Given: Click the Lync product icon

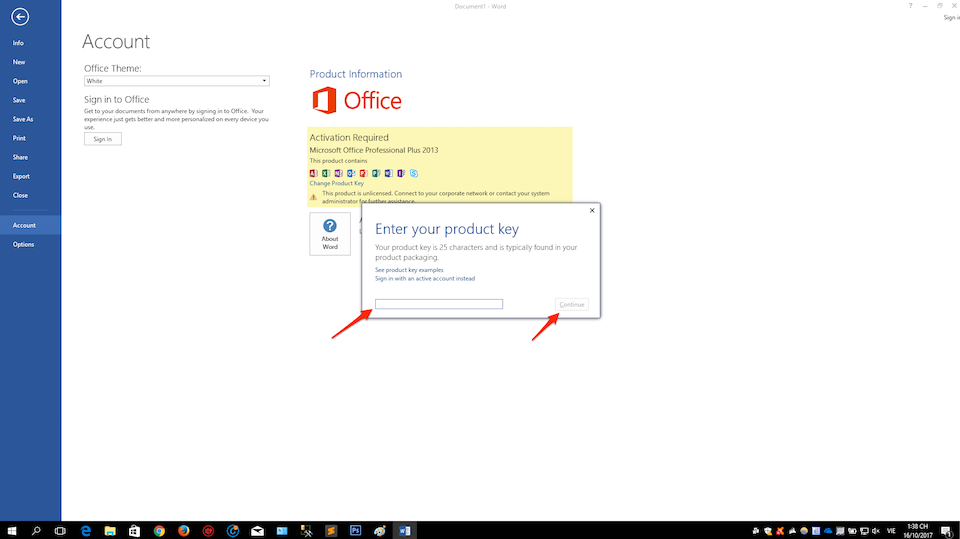Looking at the screenshot, I should (414, 173).
